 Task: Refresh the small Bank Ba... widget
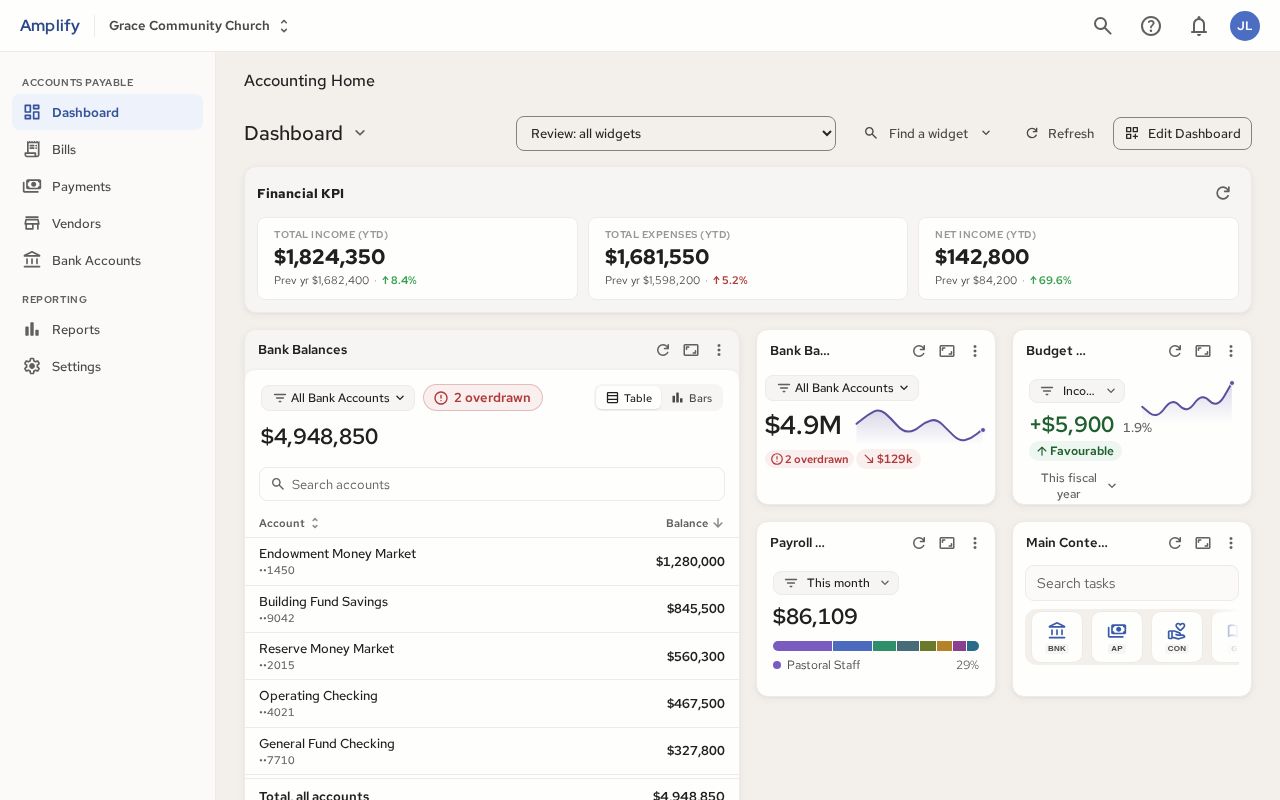[x=919, y=351]
